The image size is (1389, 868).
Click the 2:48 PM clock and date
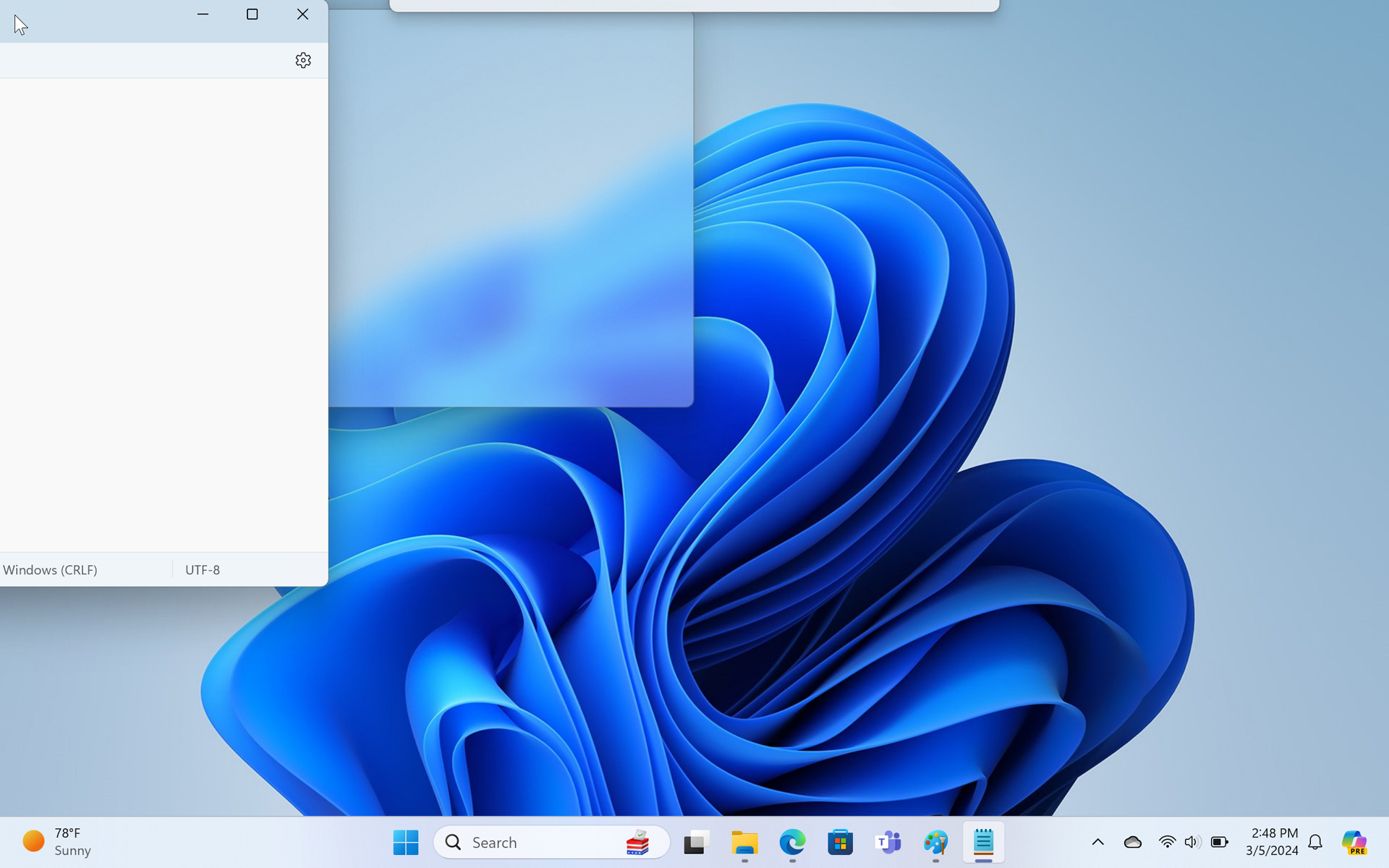pos(1273,842)
